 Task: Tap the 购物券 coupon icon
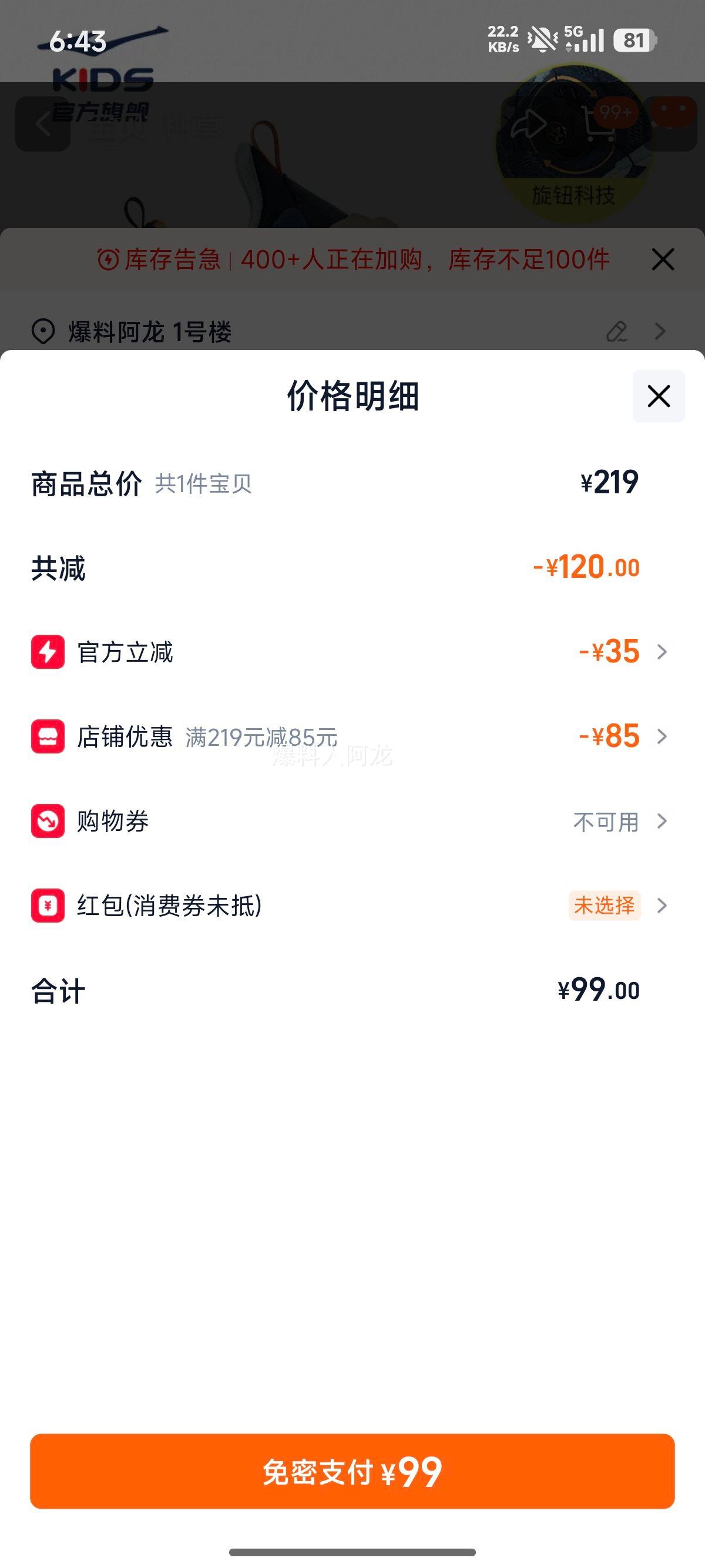pyautogui.click(x=48, y=821)
